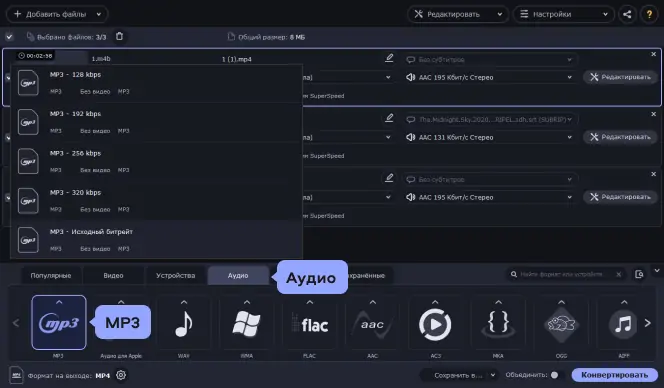The height and width of the screenshot is (388, 664).
Task: Click the Конвертировать button
Action: click(x=614, y=375)
